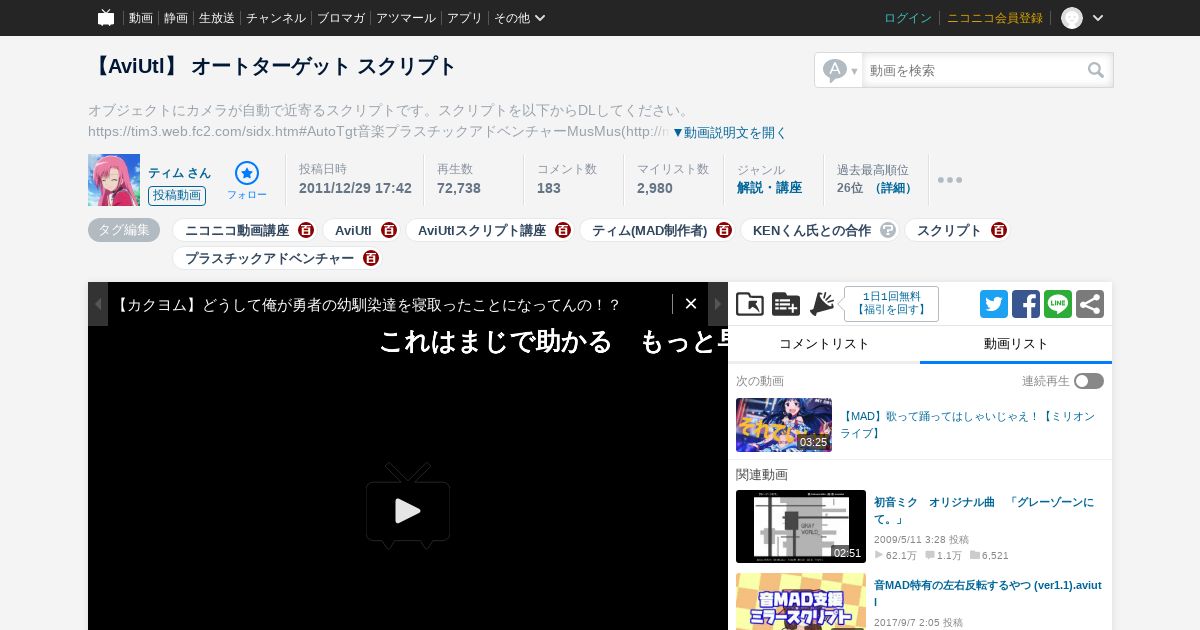Open 解説・講座 genre link
Image resolution: width=1200 pixels, height=630 pixels.
[769, 188]
